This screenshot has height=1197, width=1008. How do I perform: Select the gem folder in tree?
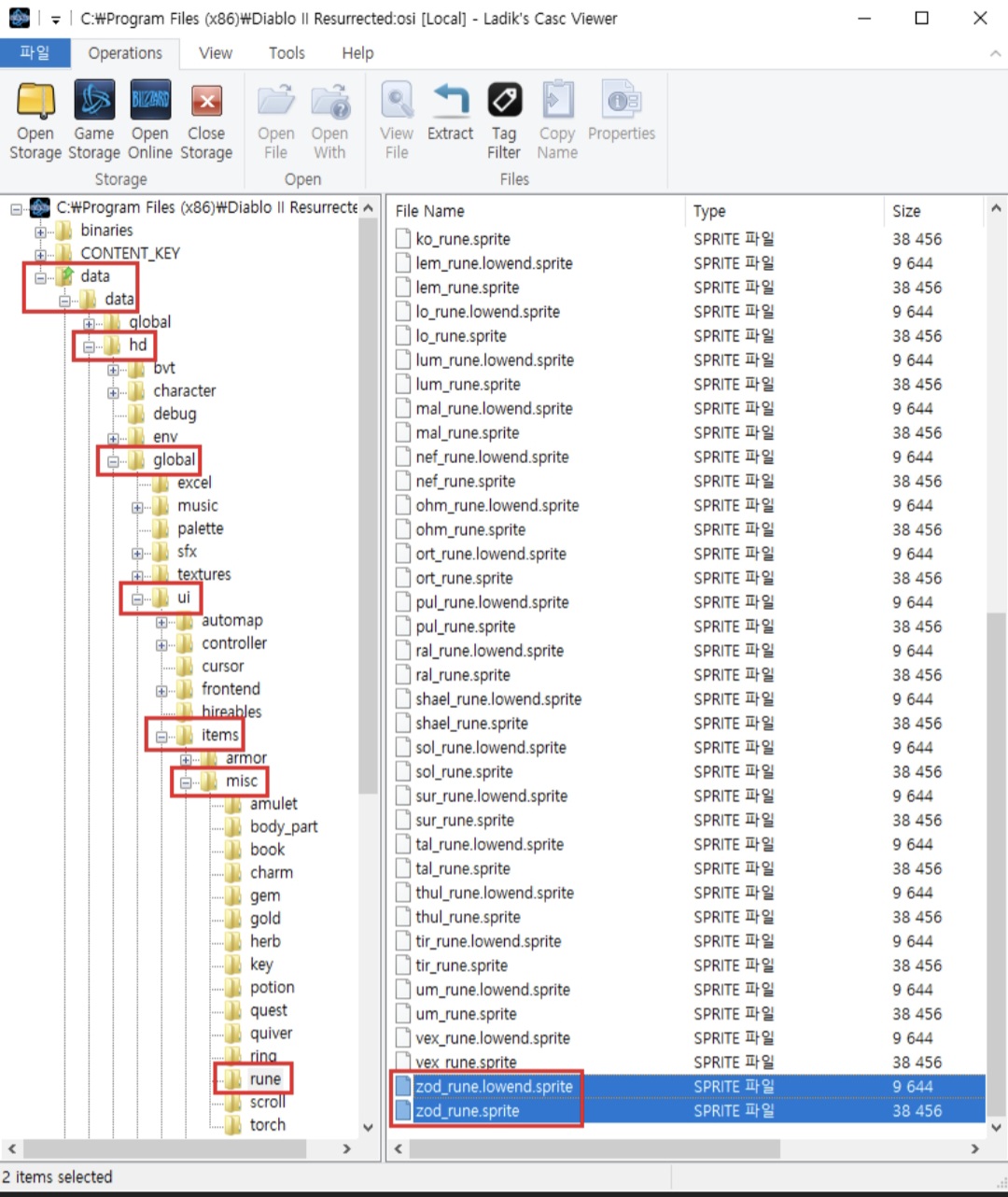coord(264,895)
